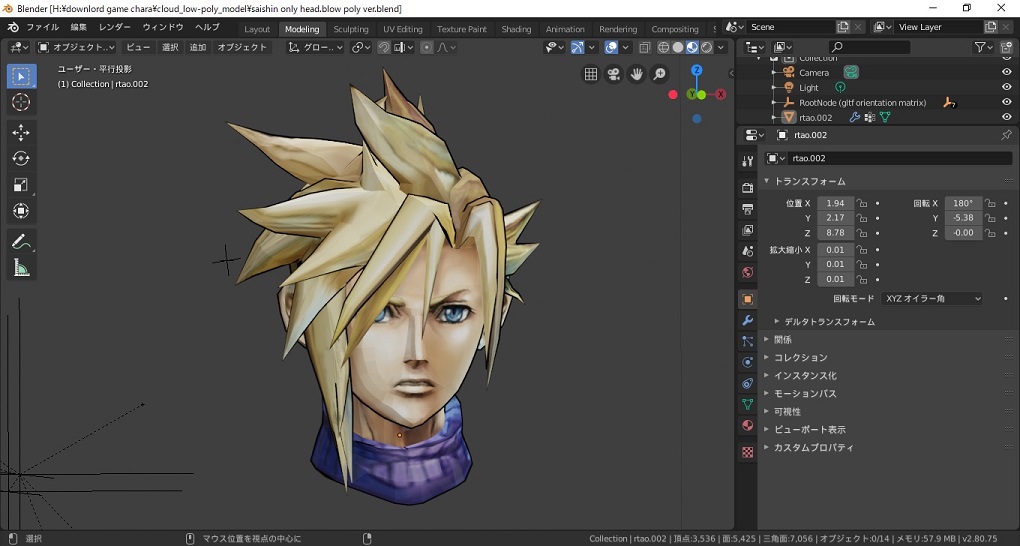This screenshot has width=1020, height=546.
Task: Switch to the UV Editing tab
Action: coord(403,29)
